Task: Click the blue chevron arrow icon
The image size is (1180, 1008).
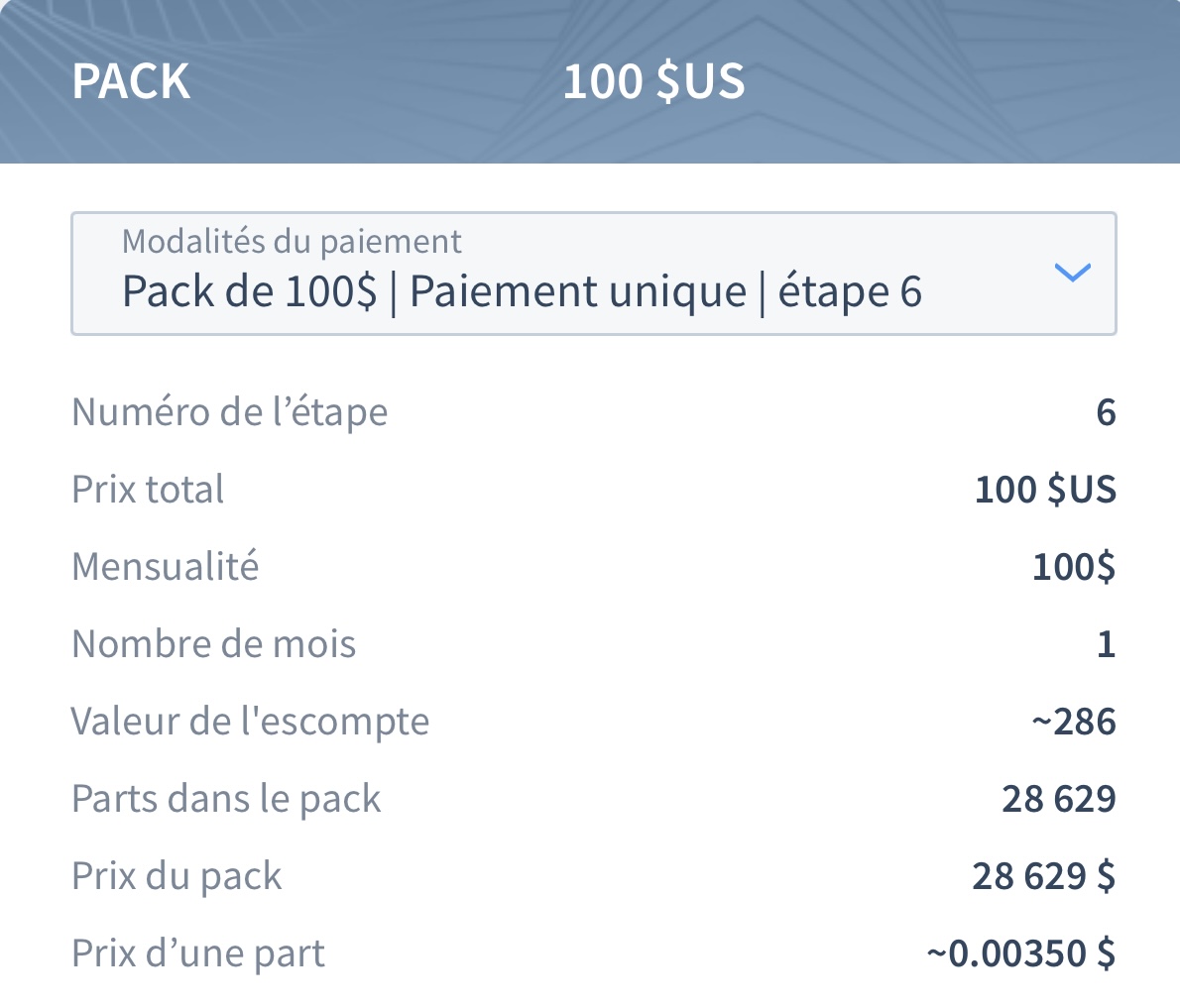Action: coord(1072,273)
